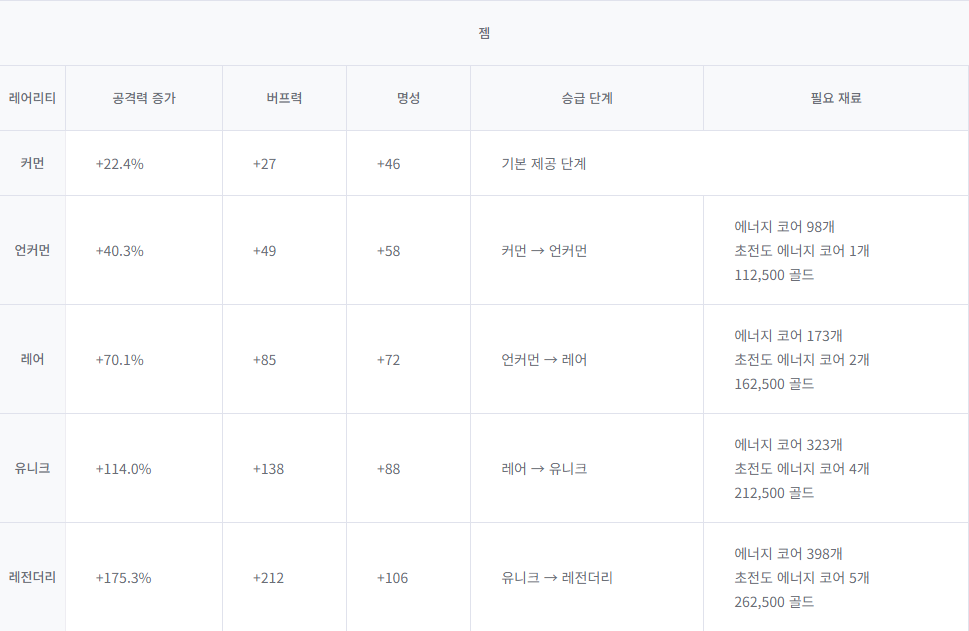Select the 명성 column header
Viewport: 969px width, 631px height.
[x=408, y=98]
